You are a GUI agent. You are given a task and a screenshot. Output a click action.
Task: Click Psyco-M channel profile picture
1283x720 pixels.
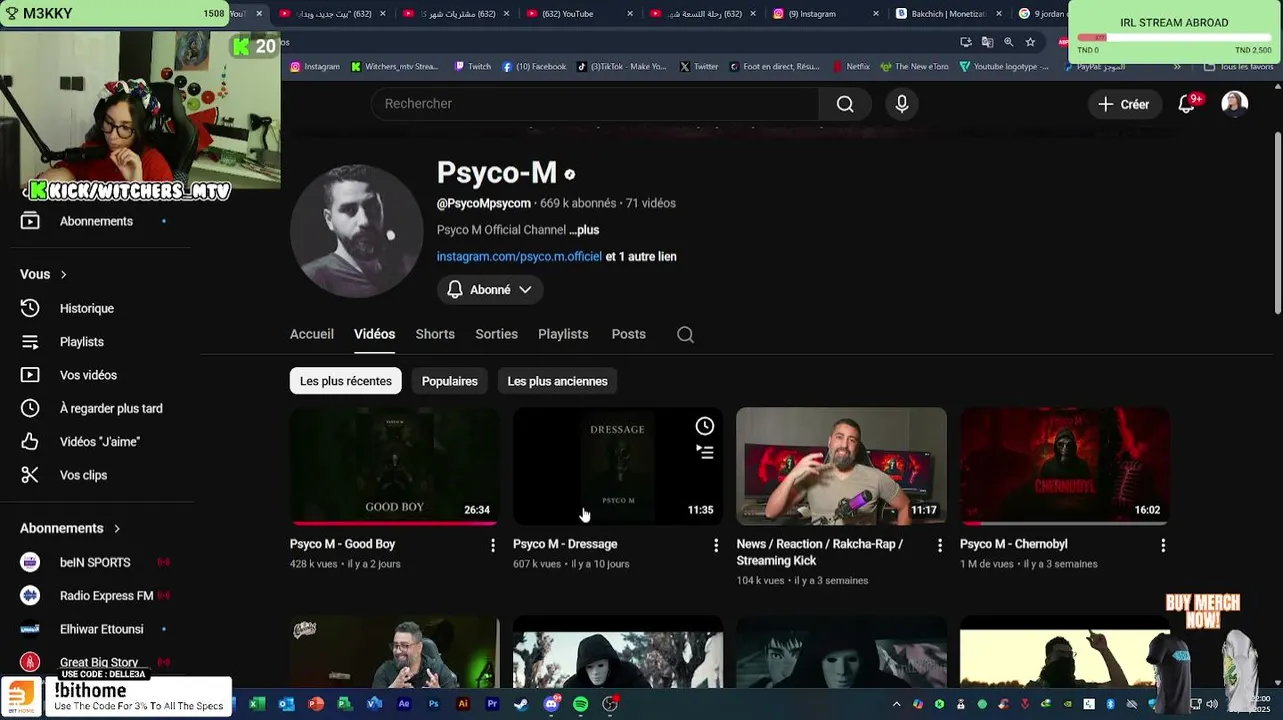pyautogui.click(x=357, y=231)
